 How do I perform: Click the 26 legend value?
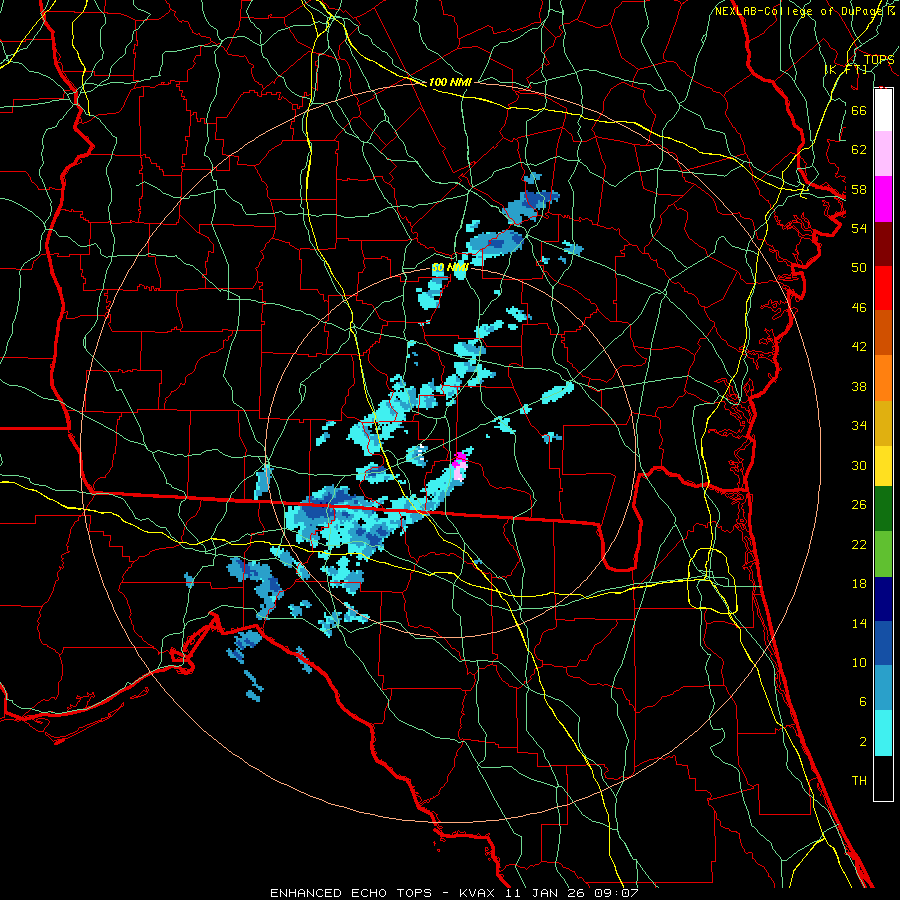pos(859,505)
